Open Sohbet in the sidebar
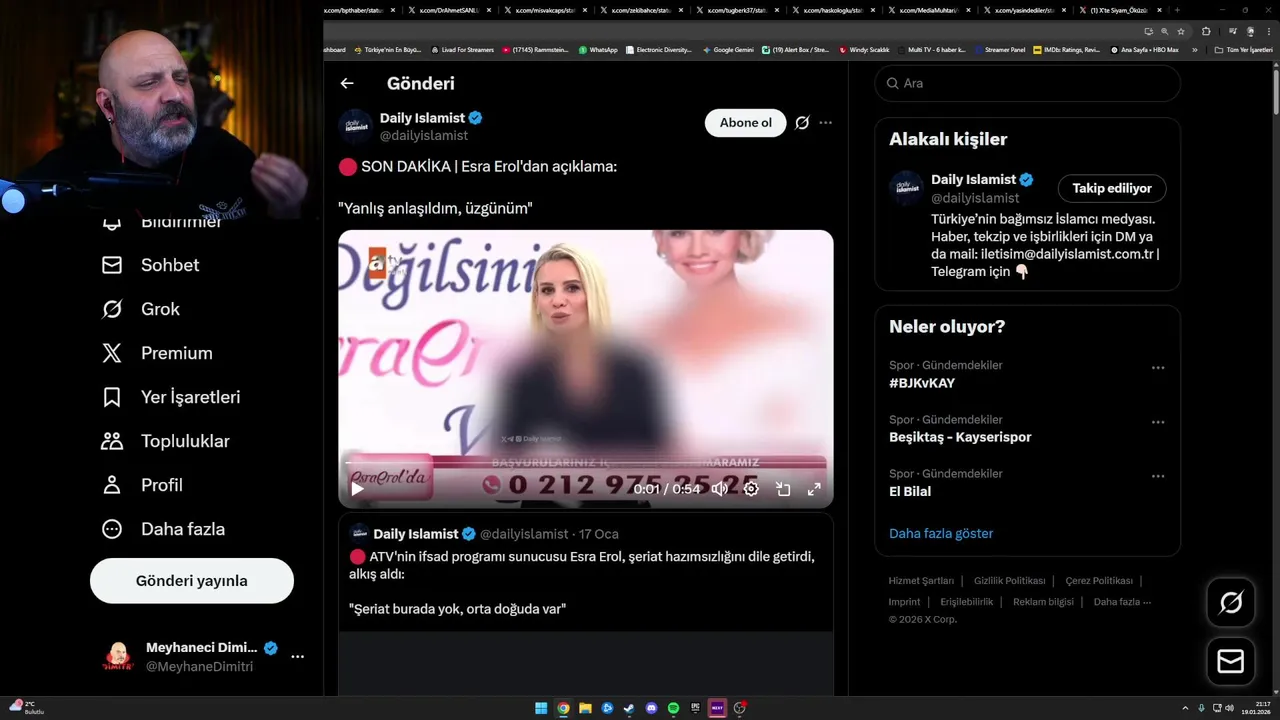This screenshot has height=720, width=1280. click(x=151, y=265)
